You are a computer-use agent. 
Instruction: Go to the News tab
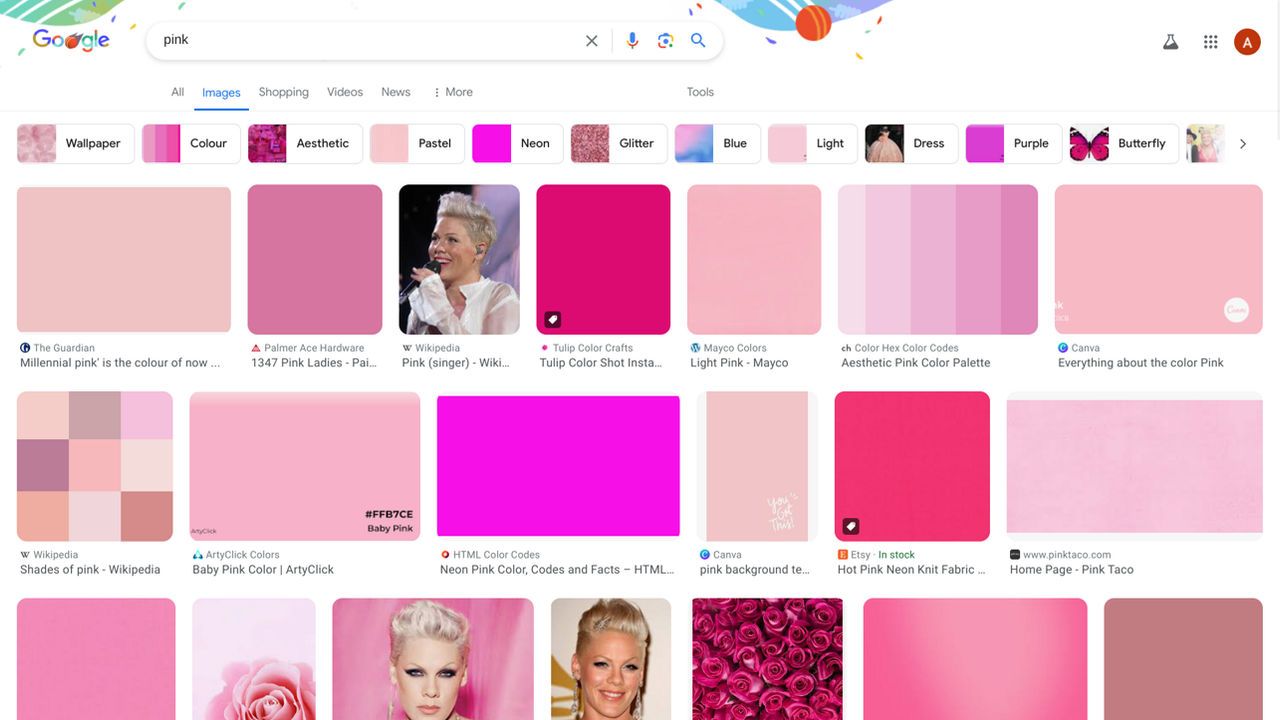[x=396, y=92]
